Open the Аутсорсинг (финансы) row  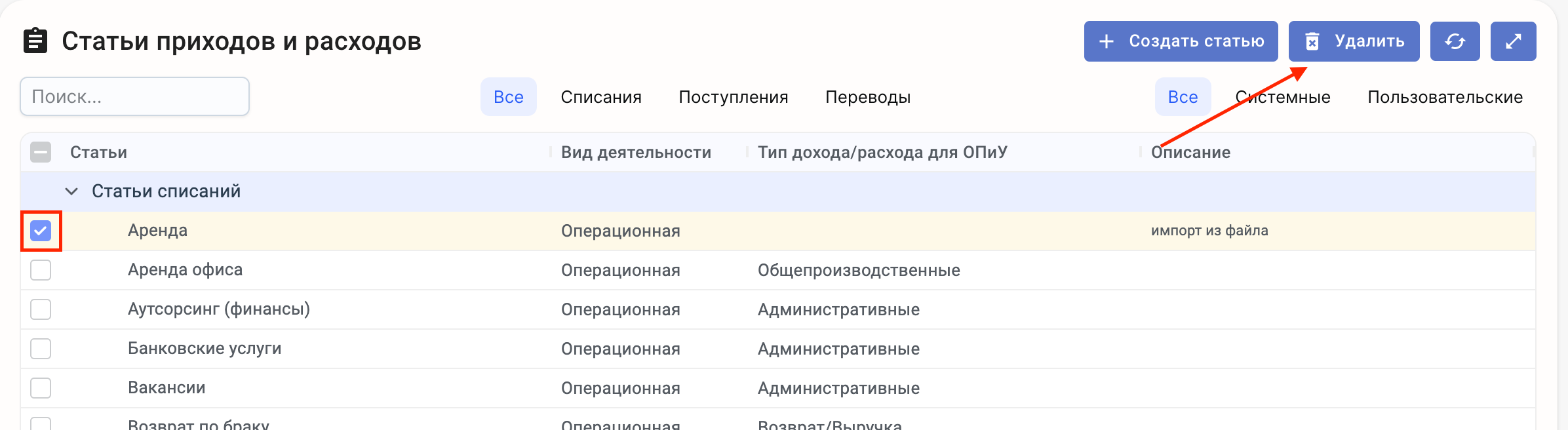point(219,309)
